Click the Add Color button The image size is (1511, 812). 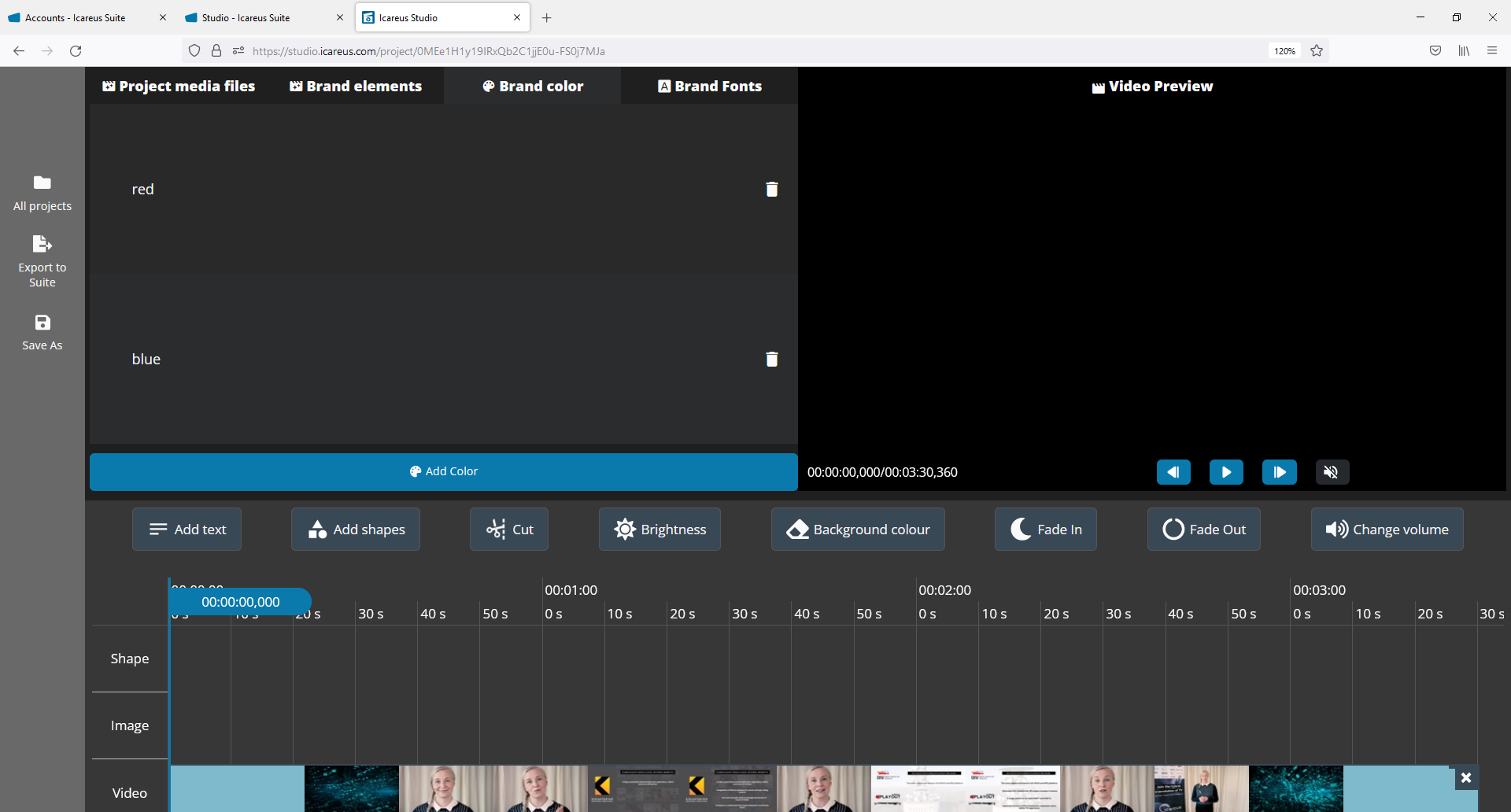click(x=443, y=471)
